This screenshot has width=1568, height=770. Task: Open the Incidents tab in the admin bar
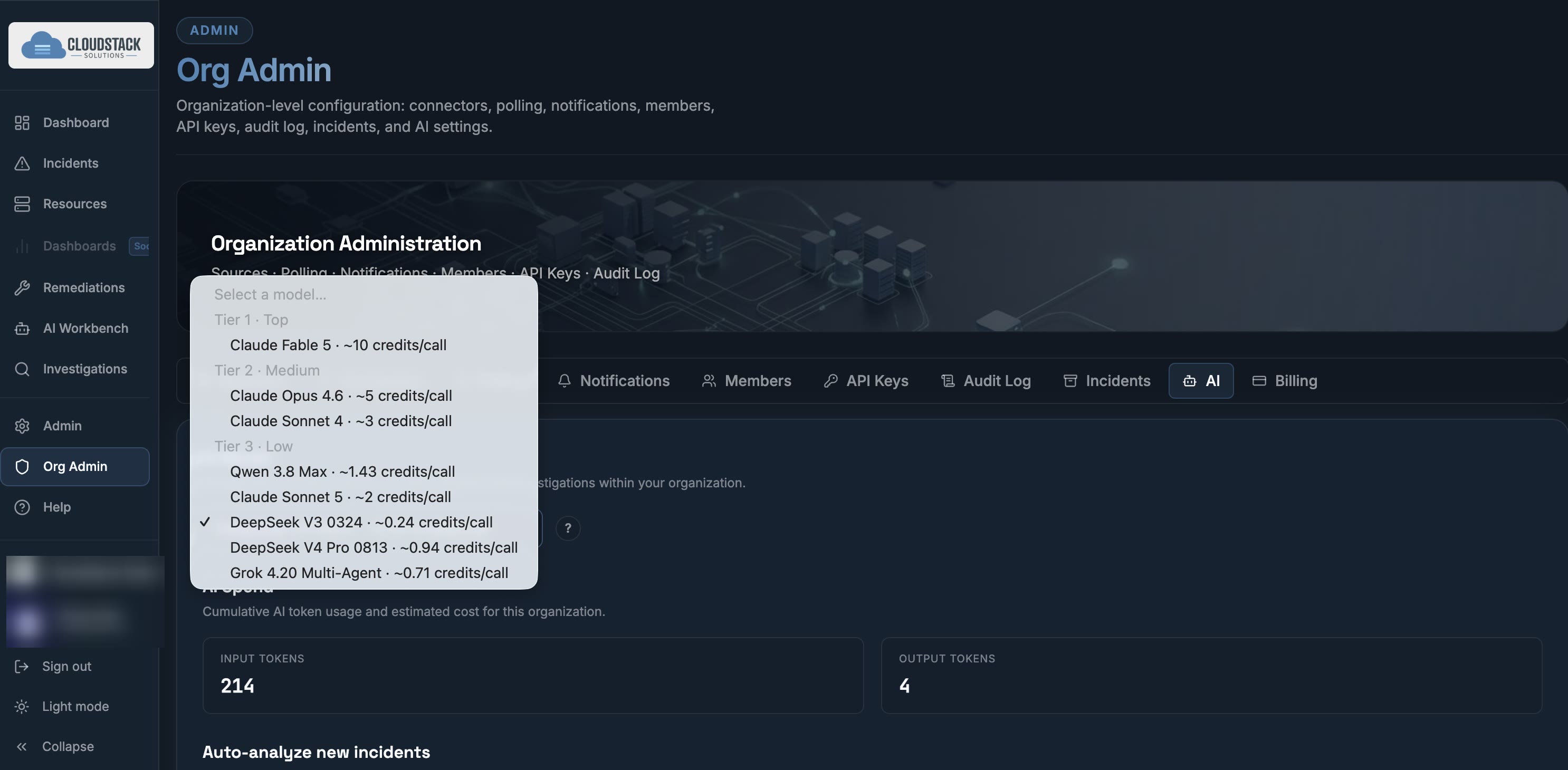click(x=1106, y=381)
